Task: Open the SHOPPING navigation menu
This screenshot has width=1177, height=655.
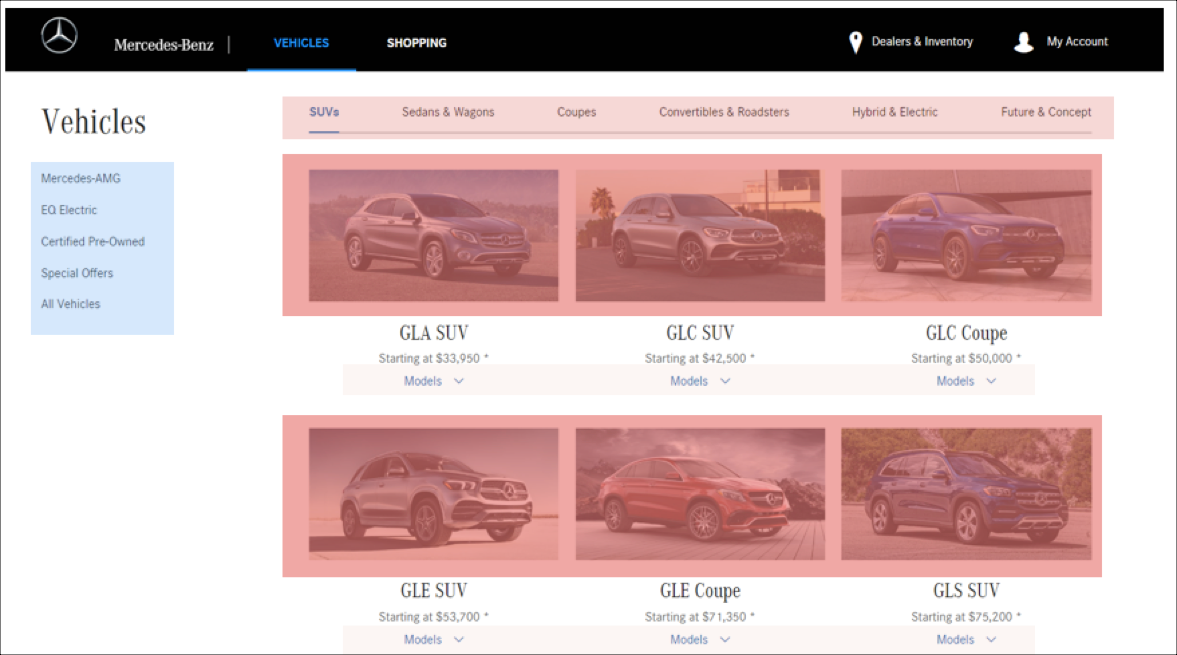Action: [417, 43]
